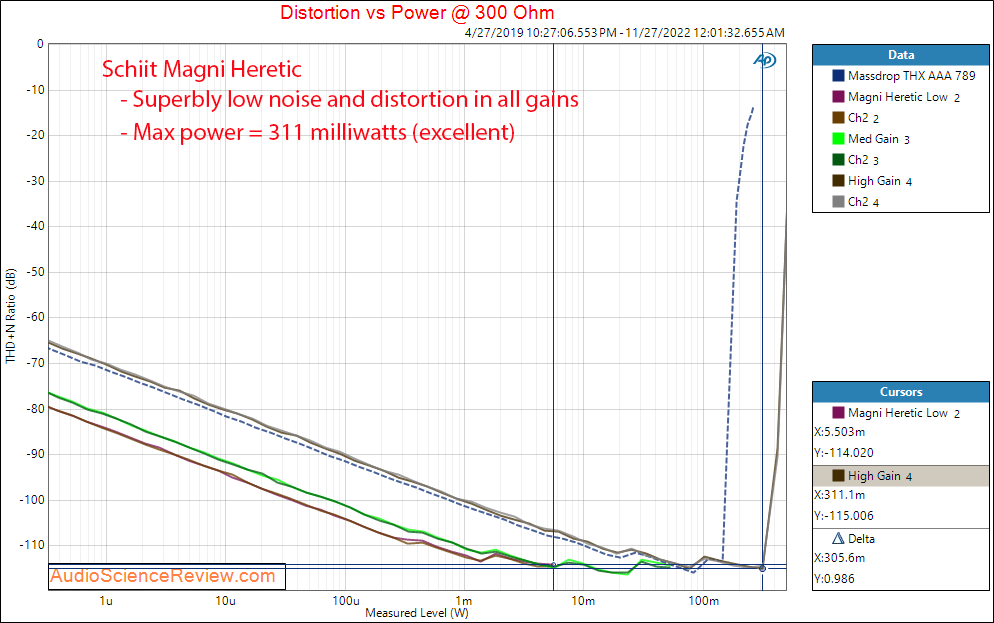Click the 'Max power = 311 milliwatts' annotation
994x623 pixels.
click(x=318, y=132)
